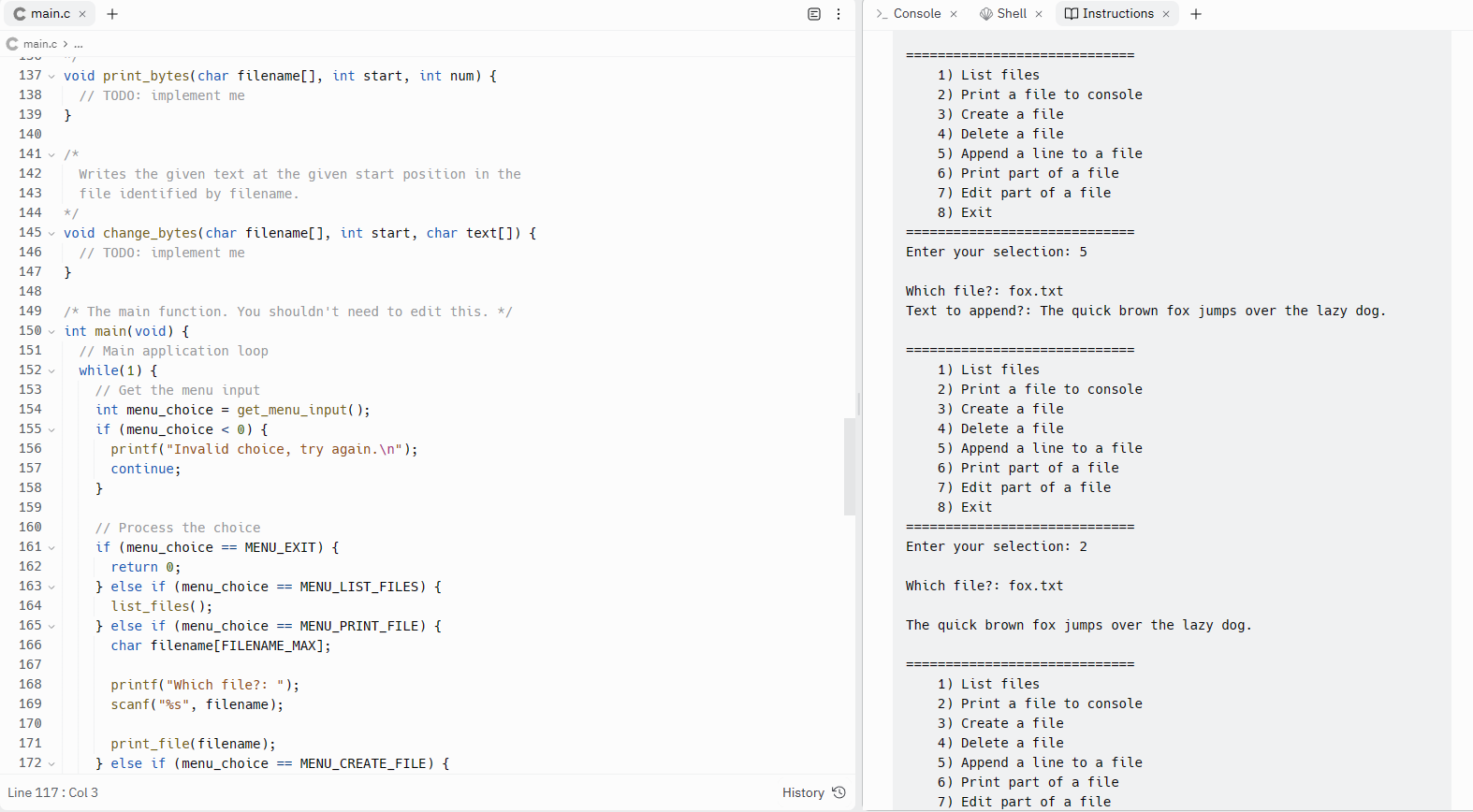Close the Instructions tab
The image size is (1473, 812).
1166,14
